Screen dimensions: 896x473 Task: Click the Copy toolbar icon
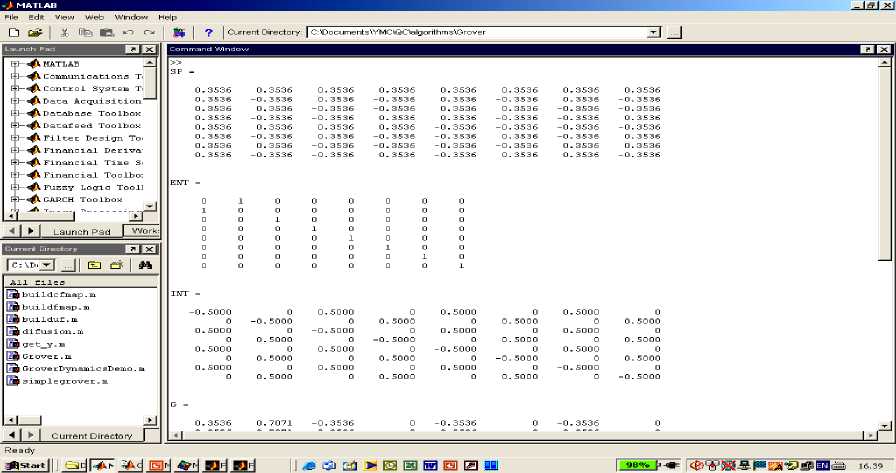[x=86, y=33]
